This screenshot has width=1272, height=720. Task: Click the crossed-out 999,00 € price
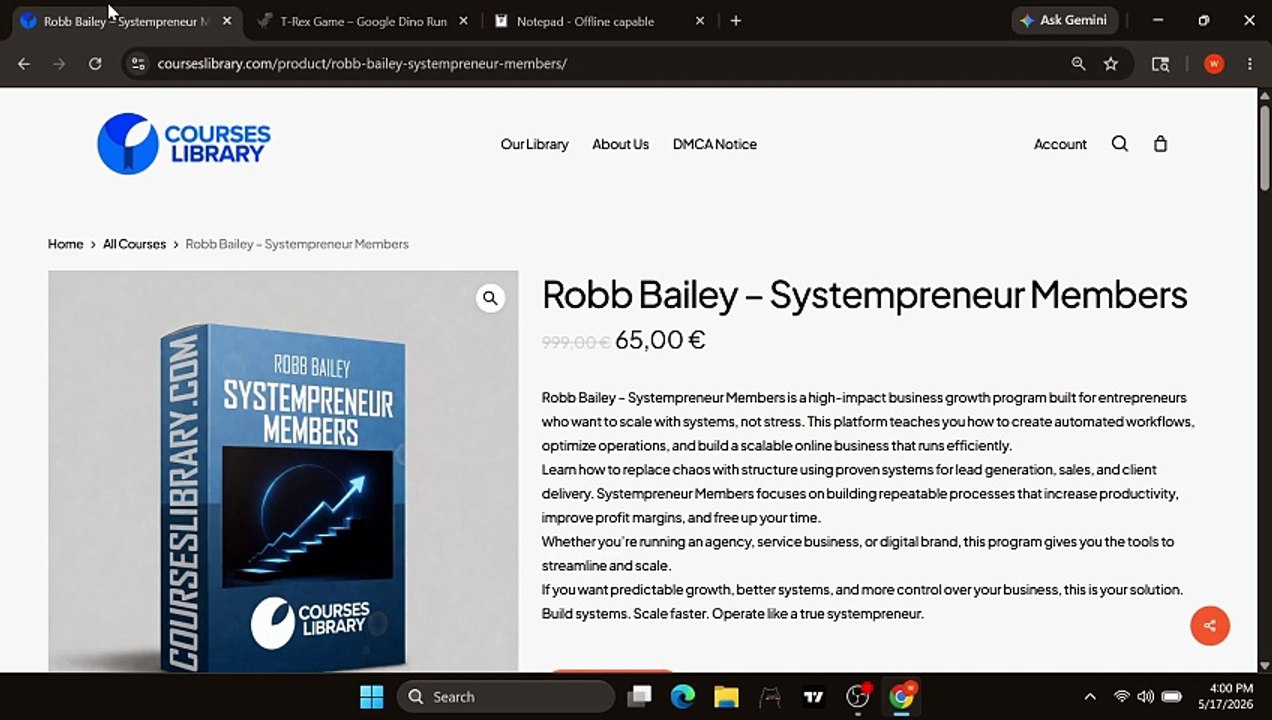[x=576, y=342]
